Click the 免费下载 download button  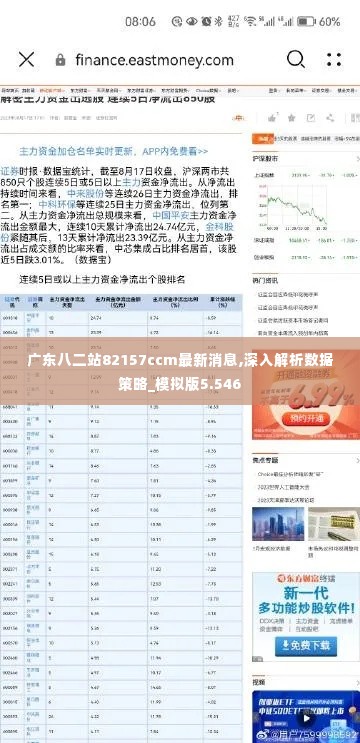[x=306, y=646]
